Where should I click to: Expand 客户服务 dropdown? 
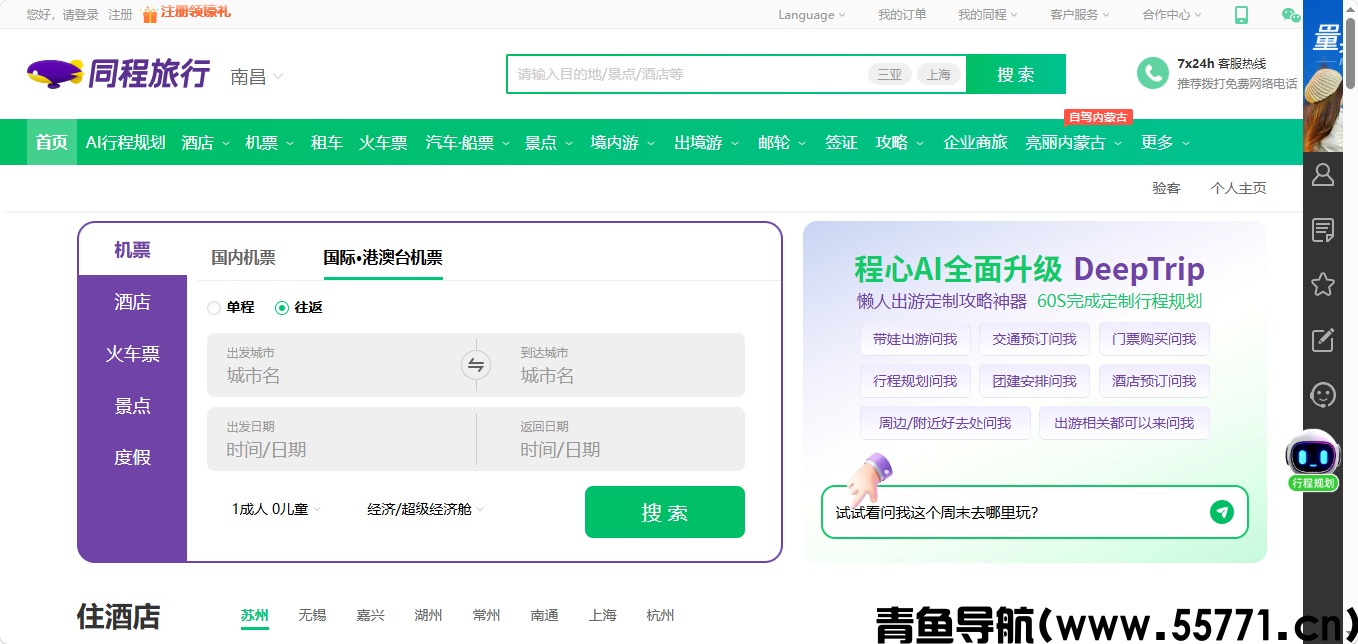1080,15
